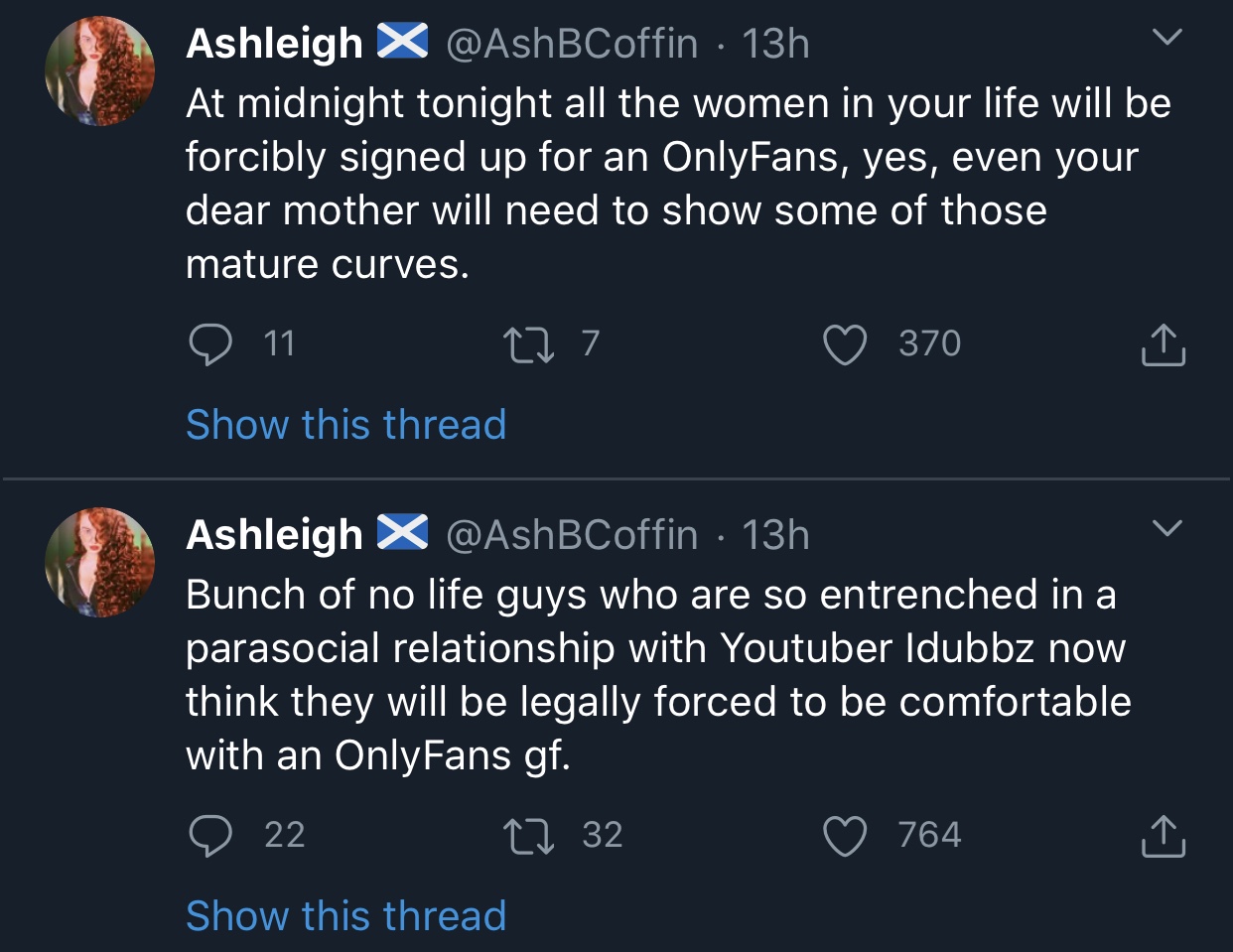Open Ashleigh's profile picture on first tweet

(99, 70)
